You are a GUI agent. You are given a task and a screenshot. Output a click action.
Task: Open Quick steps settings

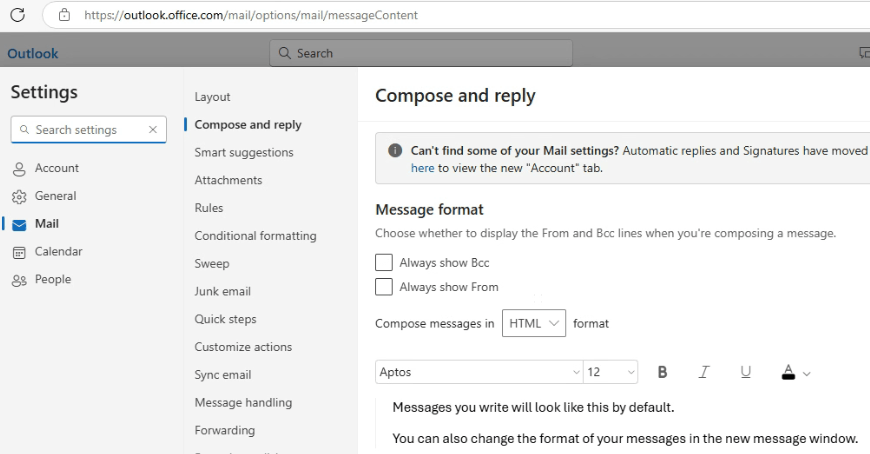[x=225, y=319]
